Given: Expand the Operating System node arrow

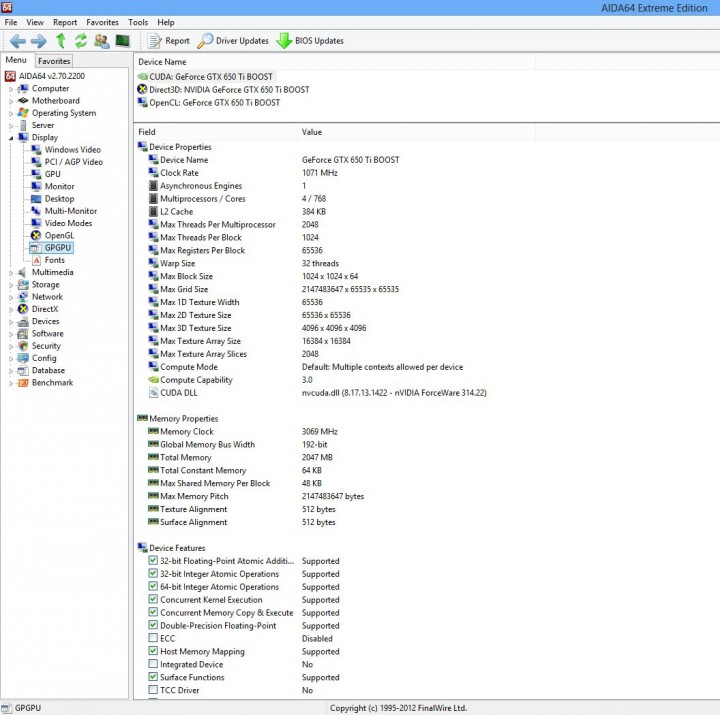Looking at the screenshot, I should [11, 113].
